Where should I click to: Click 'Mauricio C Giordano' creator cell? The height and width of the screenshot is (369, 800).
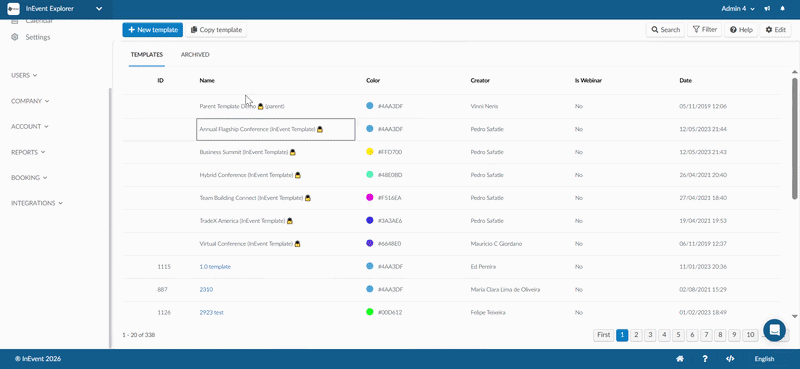click(496, 244)
